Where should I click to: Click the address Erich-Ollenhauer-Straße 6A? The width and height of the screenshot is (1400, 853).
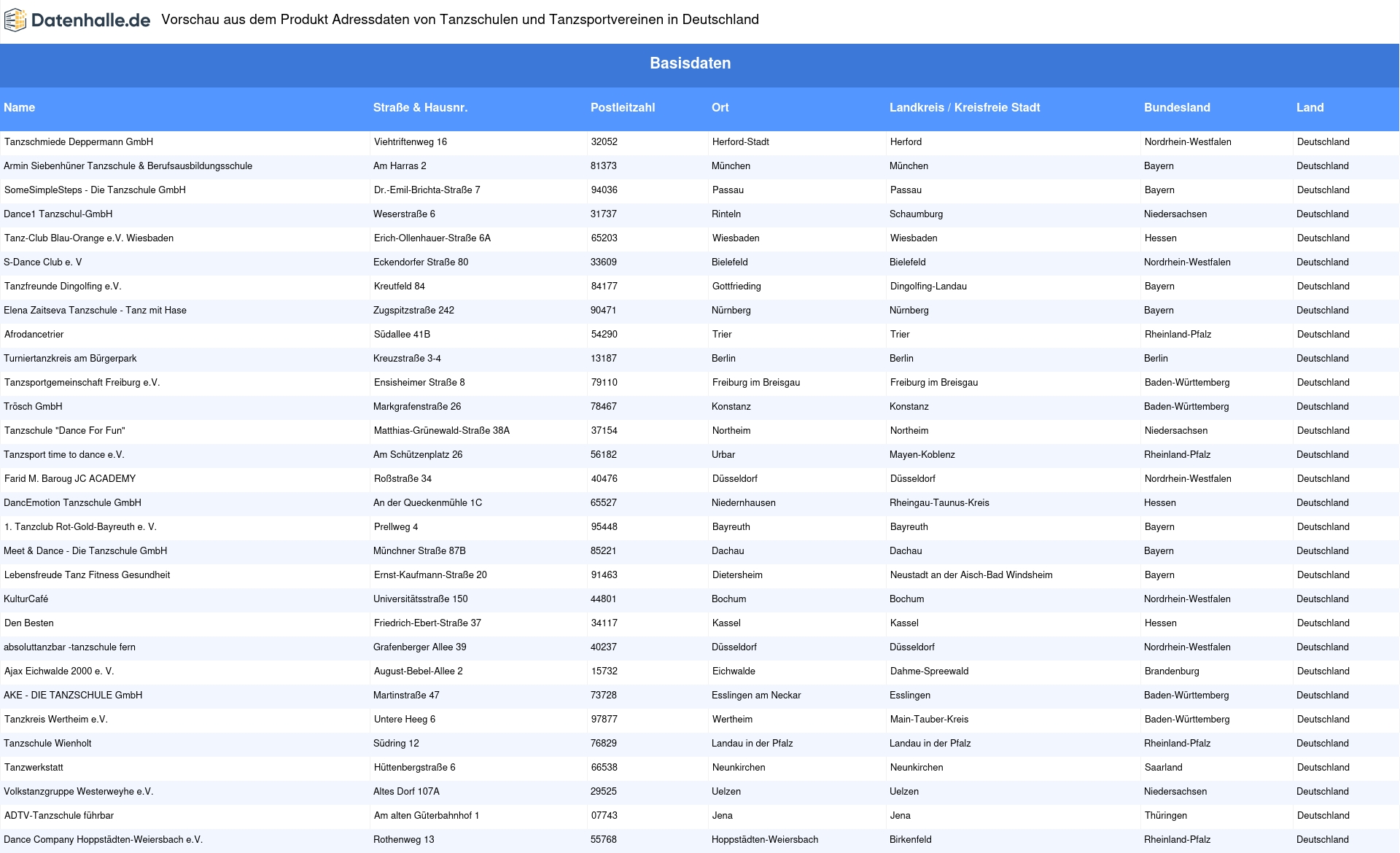click(432, 238)
